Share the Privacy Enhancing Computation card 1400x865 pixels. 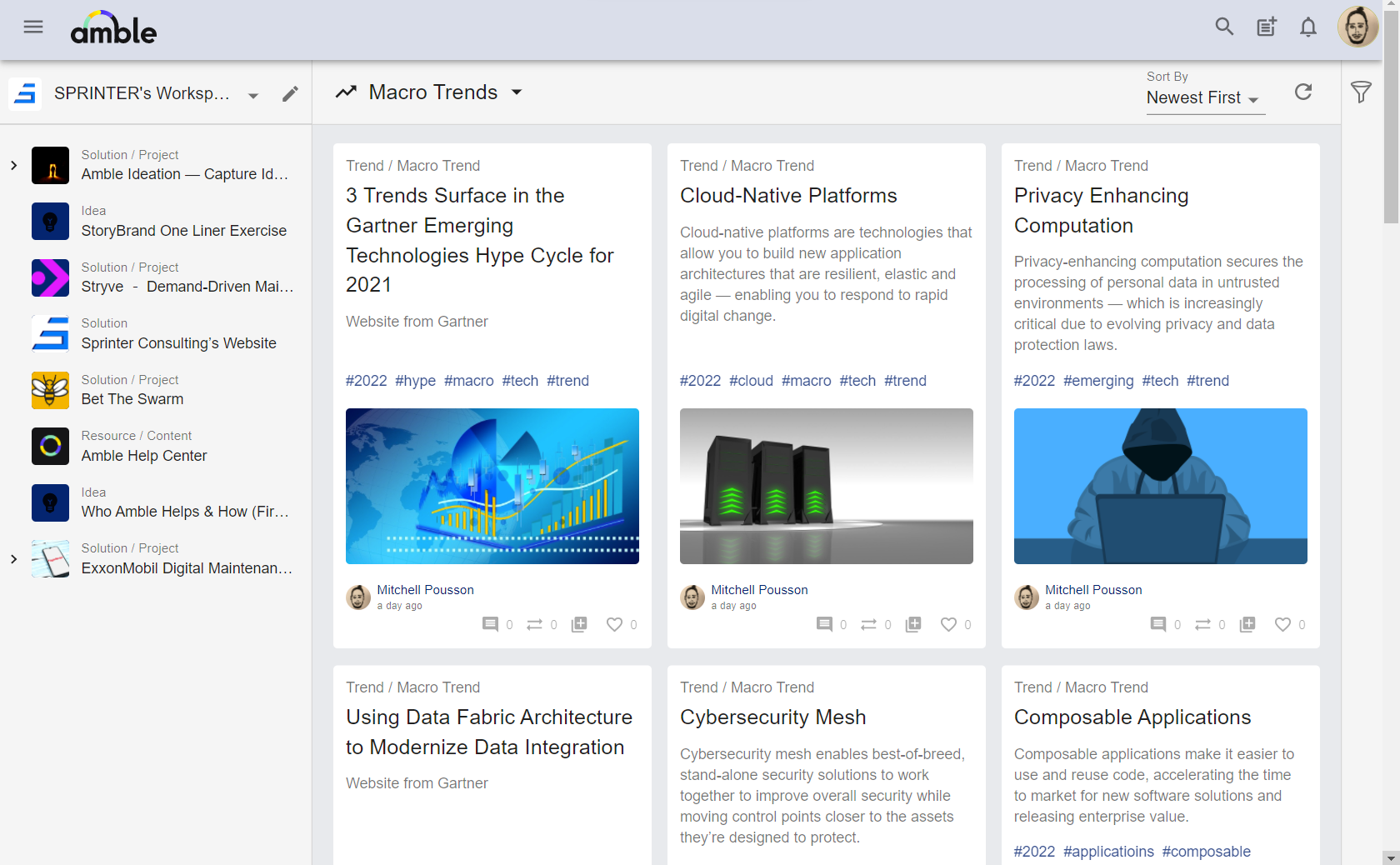[x=1203, y=624]
